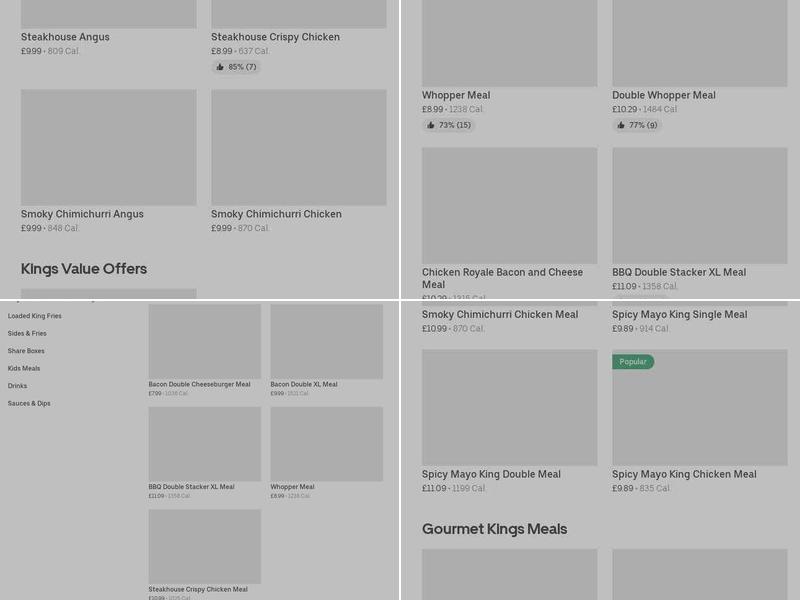Select Drinks in the category list
Image resolution: width=800 pixels, height=600 pixels.
coord(17,386)
